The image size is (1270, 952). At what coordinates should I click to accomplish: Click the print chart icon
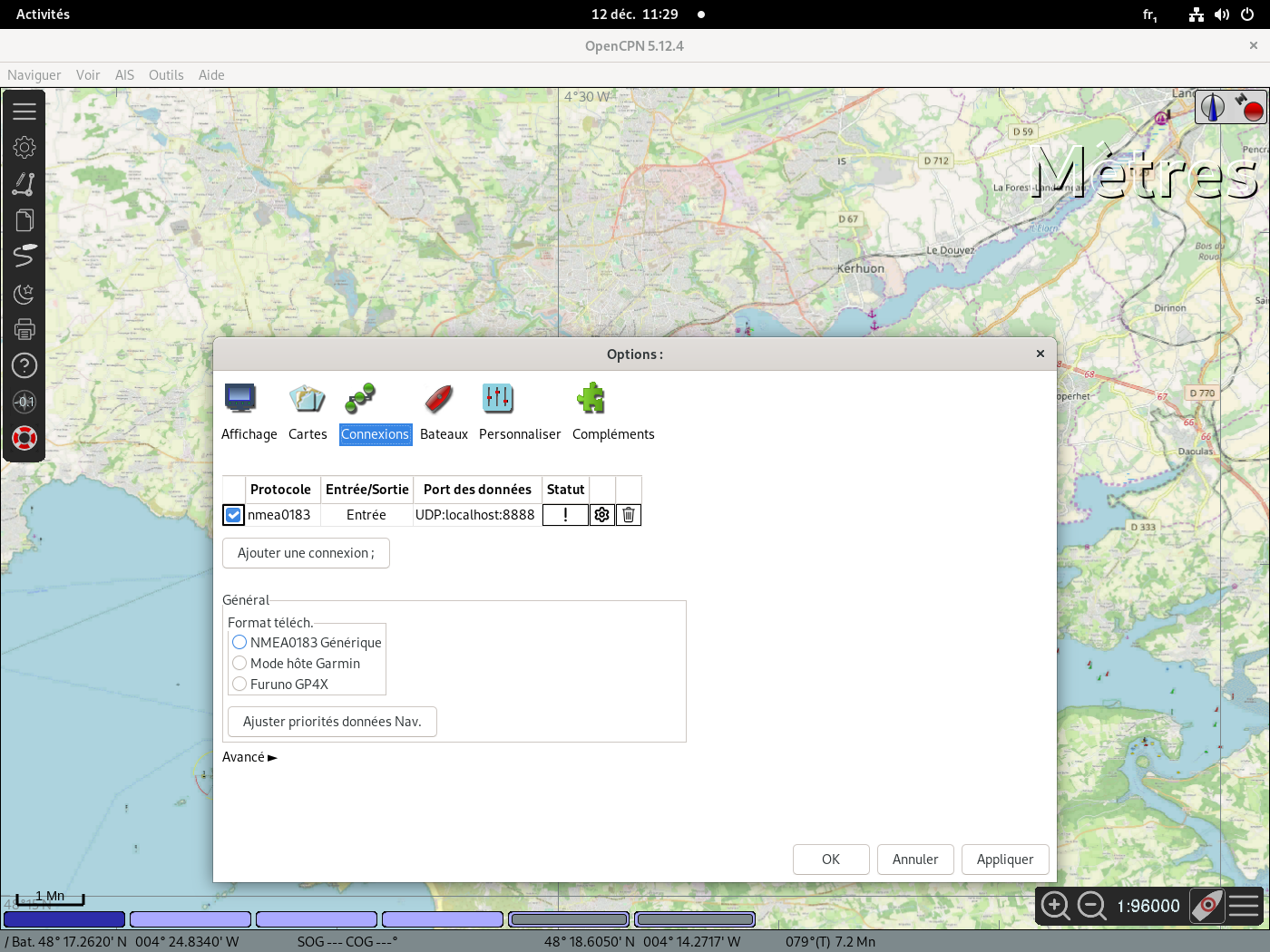click(x=24, y=329)
